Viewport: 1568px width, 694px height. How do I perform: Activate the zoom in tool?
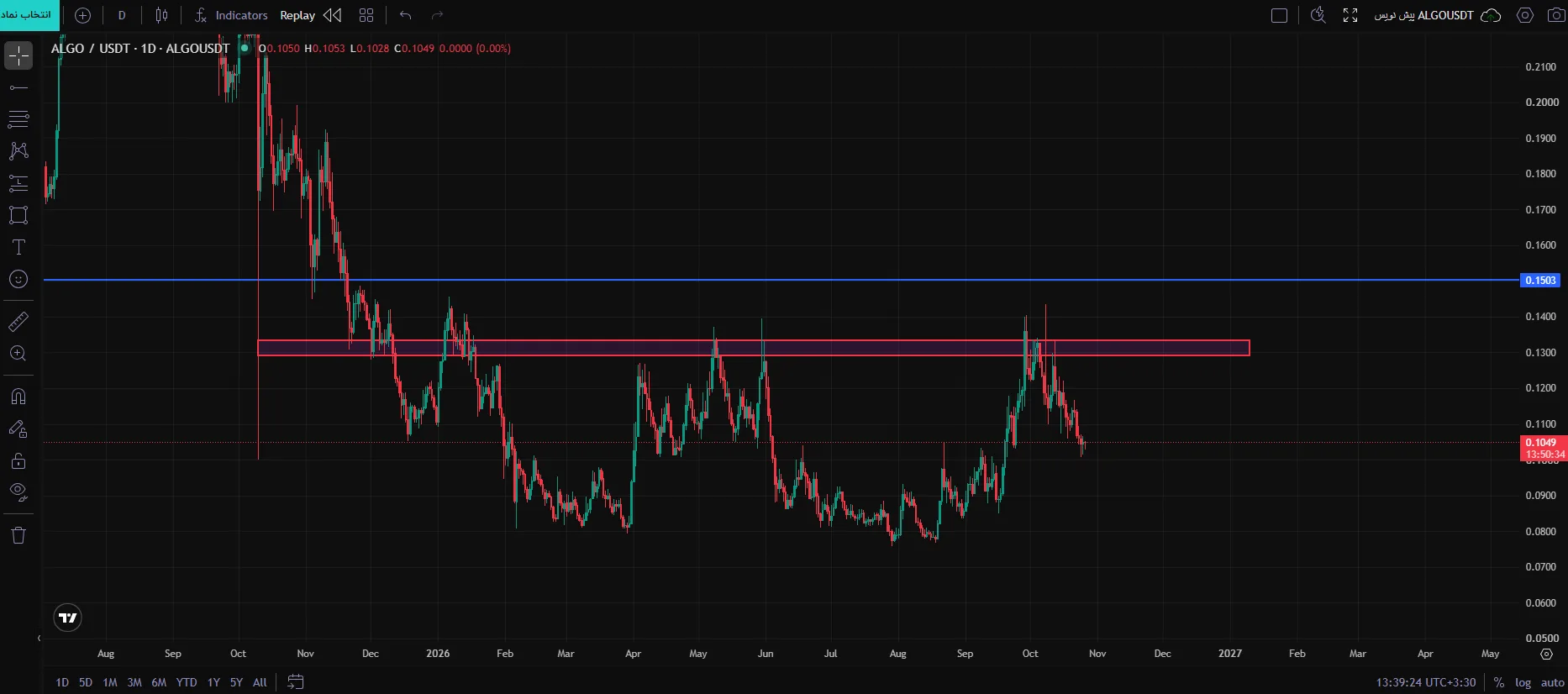pyautogui.click(x=18, y=354)
